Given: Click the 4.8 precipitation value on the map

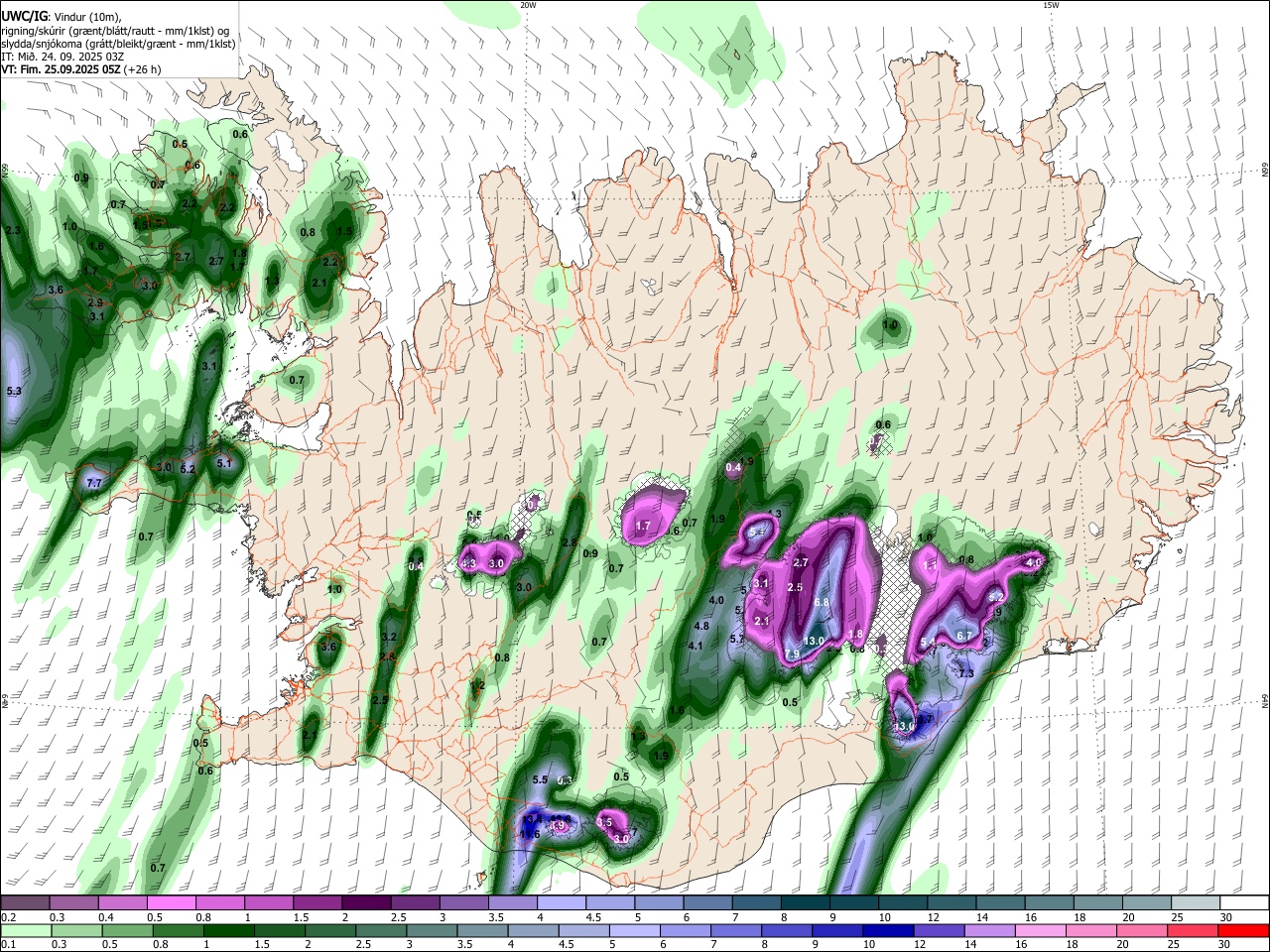Looking at the screenshot, I should [701, 627].
